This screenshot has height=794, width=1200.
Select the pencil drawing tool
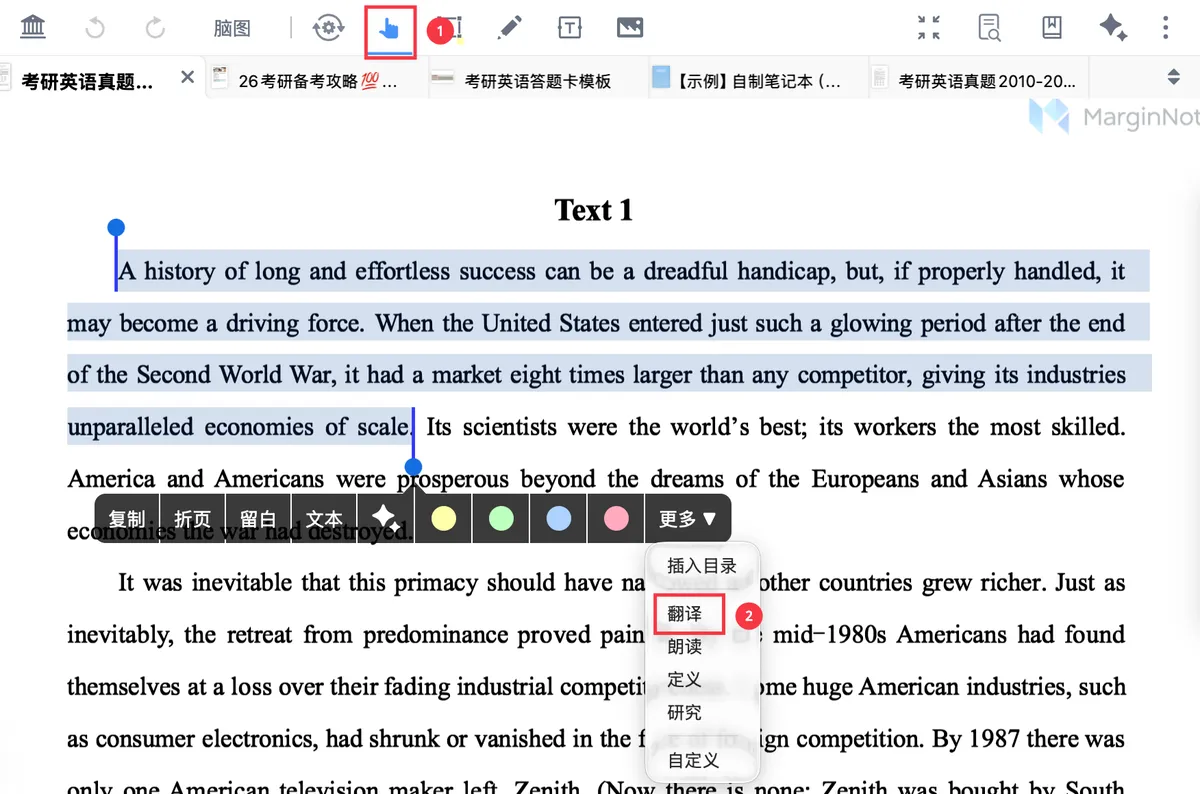pyautogui.click(x=510, y=28)
